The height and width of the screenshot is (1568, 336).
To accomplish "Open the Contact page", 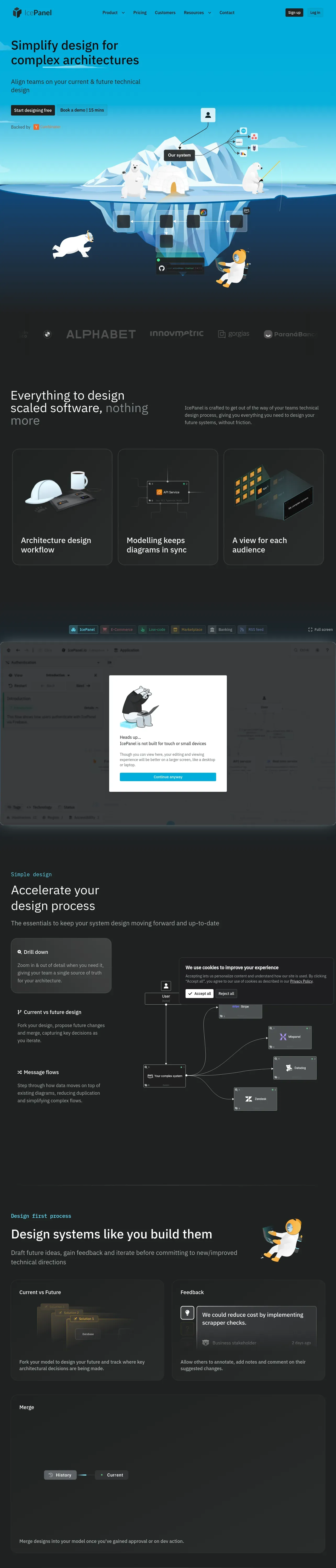I will (x=227, y=13).
